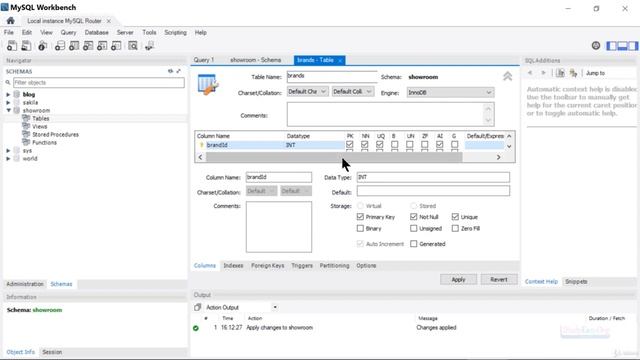Click the Revert button
Screen dimensions: 640x360
point(499,280)
